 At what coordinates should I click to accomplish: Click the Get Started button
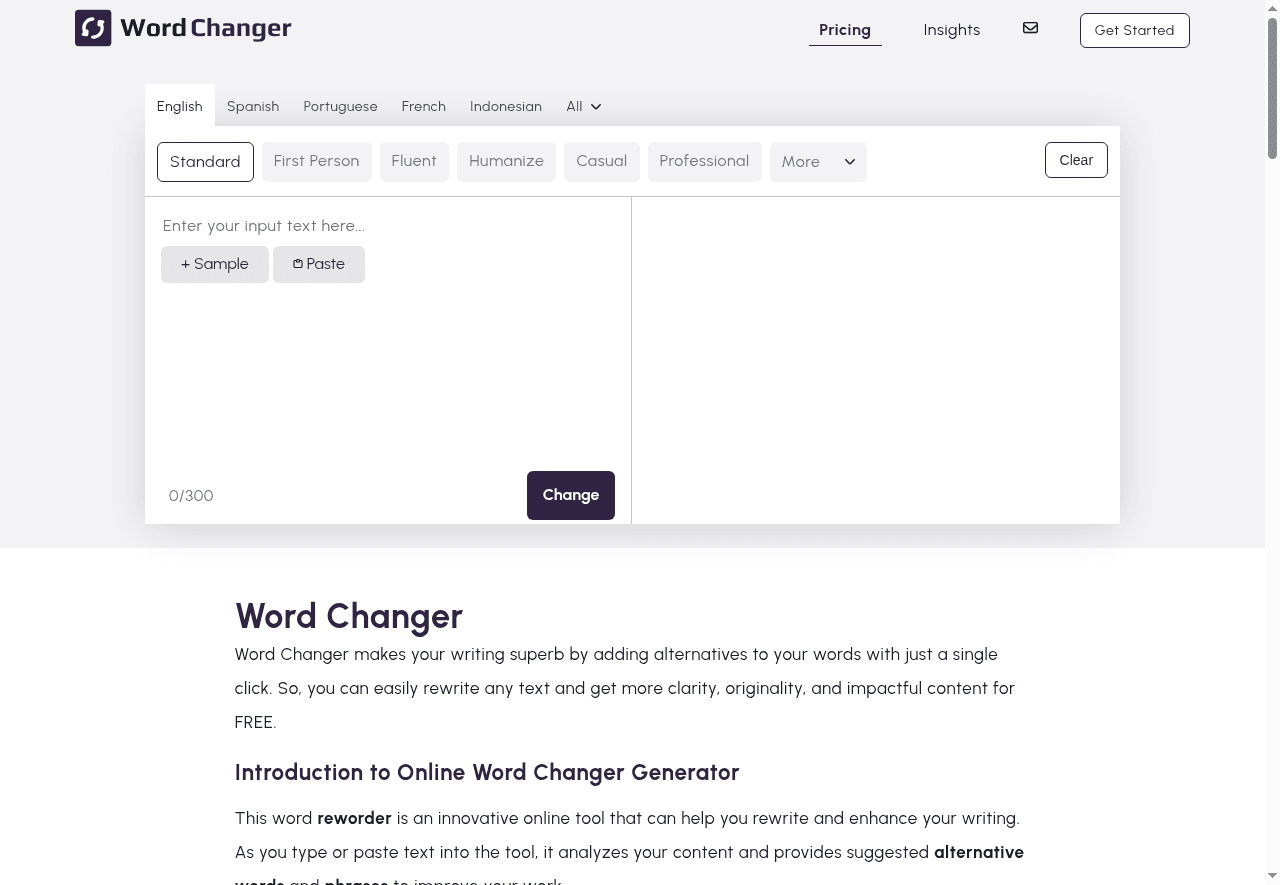(x=1134, y=30)
